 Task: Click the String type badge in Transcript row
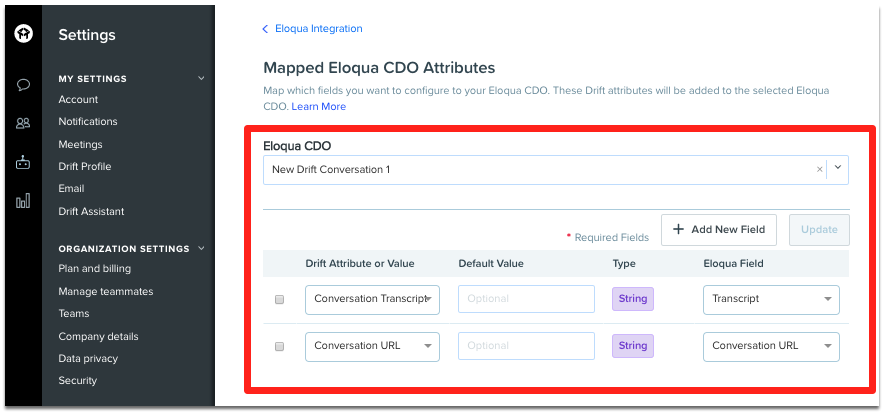633,299
